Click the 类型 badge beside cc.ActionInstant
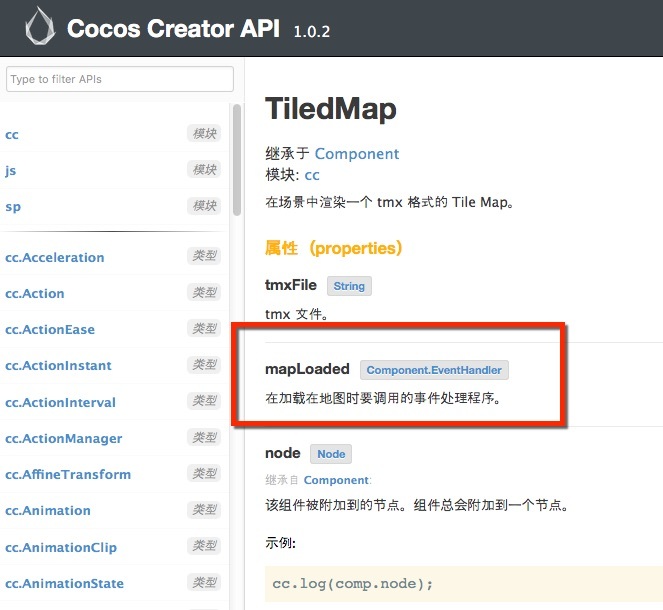This screenshot has height=610, width=663. coord(204,364)
